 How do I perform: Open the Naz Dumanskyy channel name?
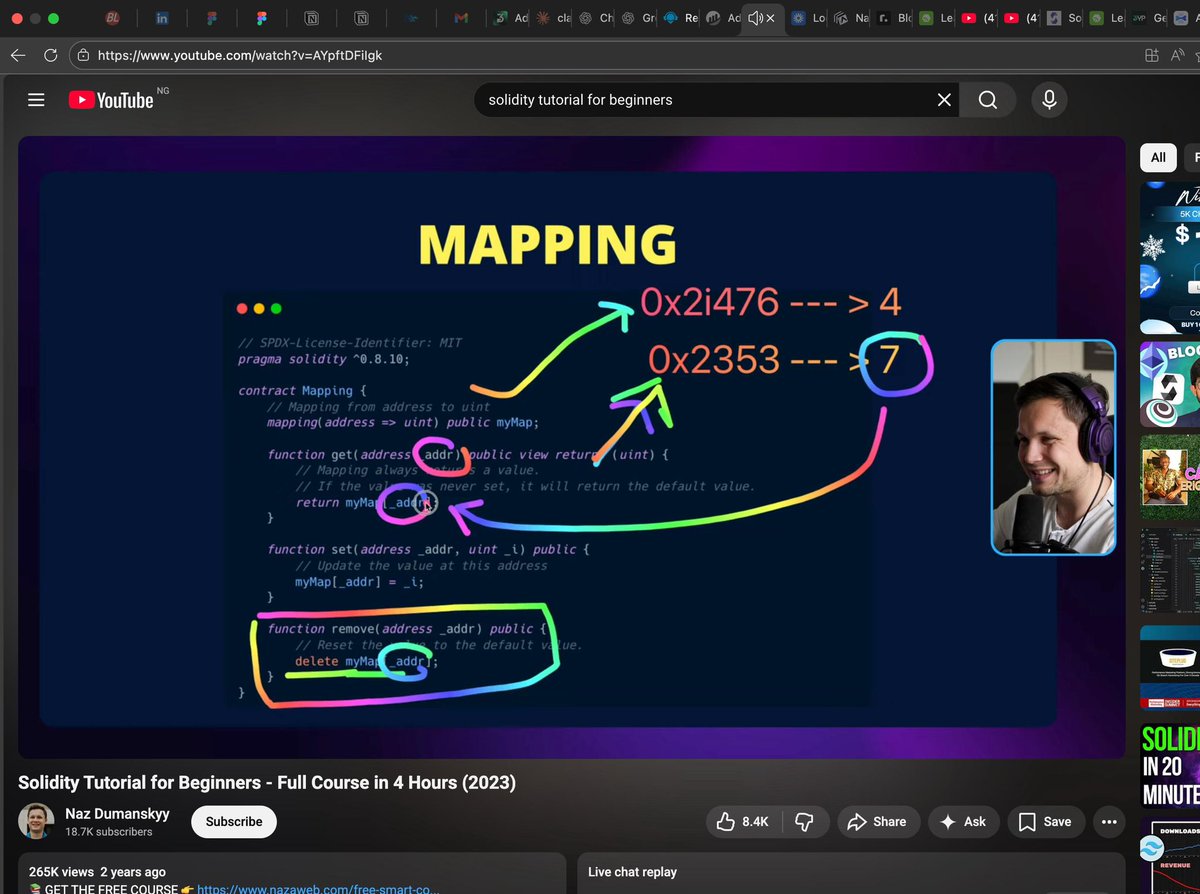pyautogui.click(x=117, y=814)
